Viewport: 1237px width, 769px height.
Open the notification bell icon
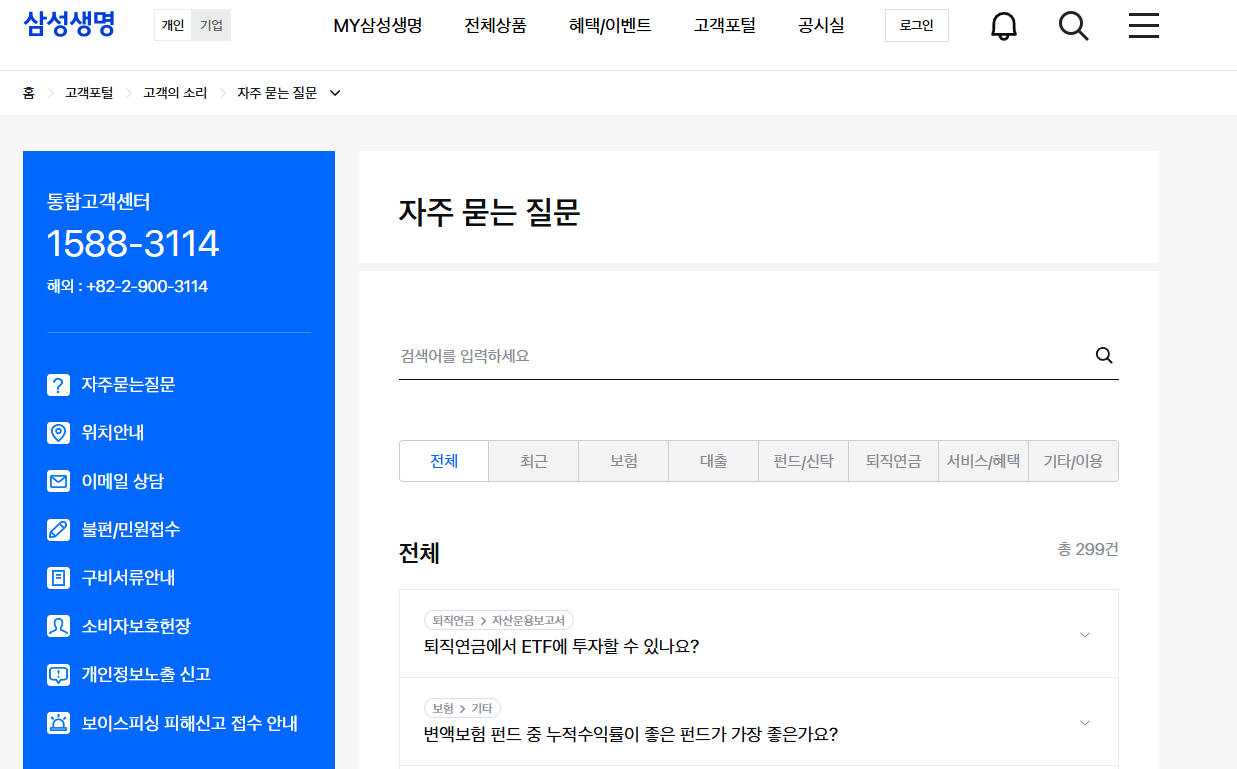(1003, 26)
